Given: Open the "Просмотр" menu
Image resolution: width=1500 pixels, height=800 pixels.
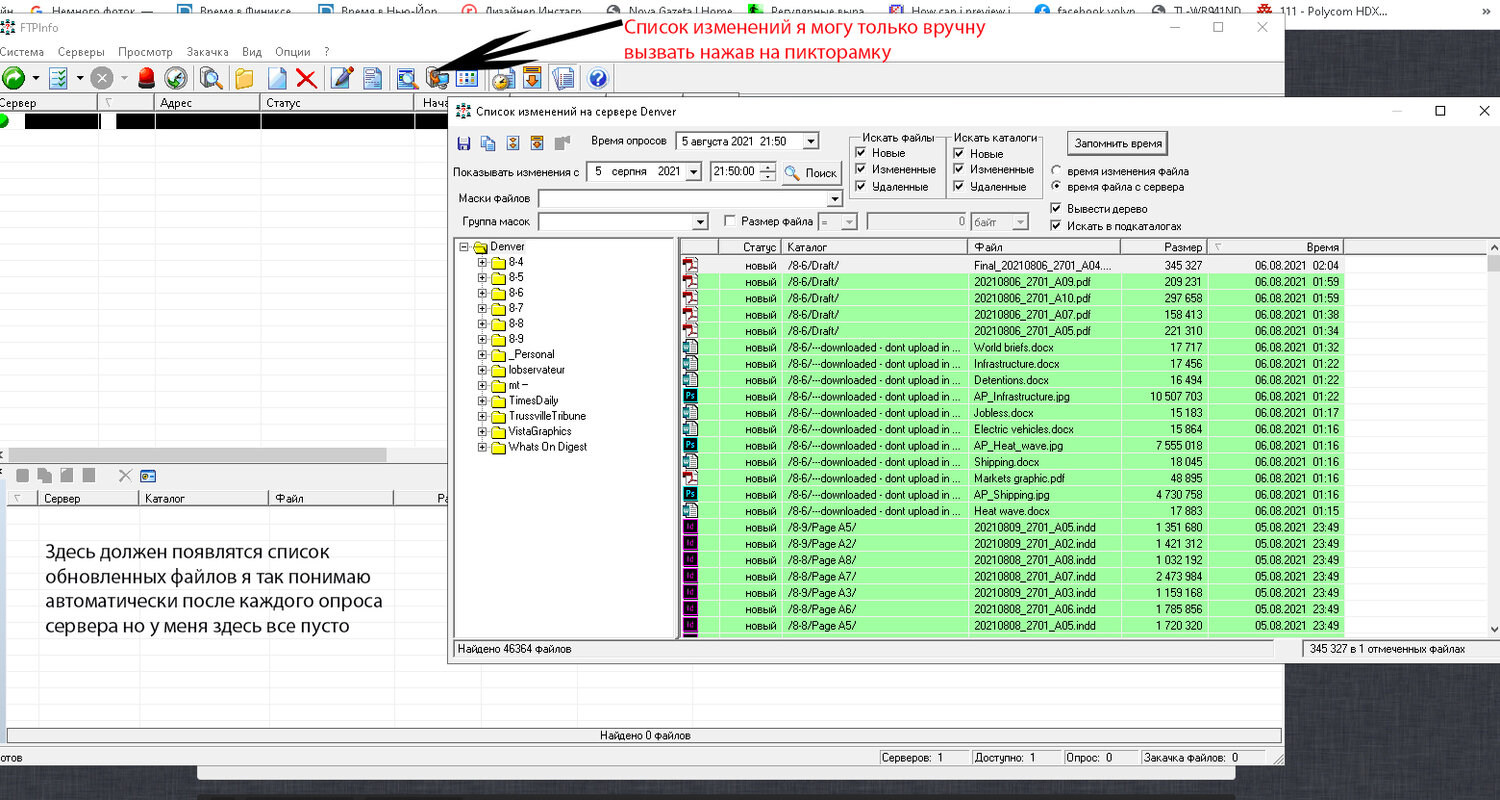Looking at the screenshot, I should coord(145,52).
